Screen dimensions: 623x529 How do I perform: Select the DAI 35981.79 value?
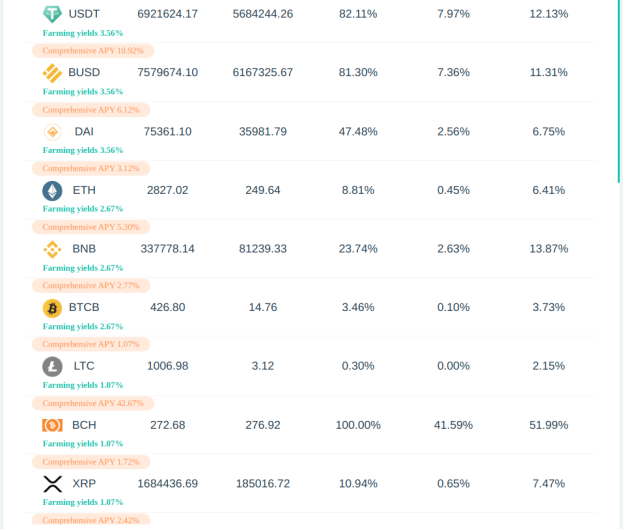click(x=263, y=132)
